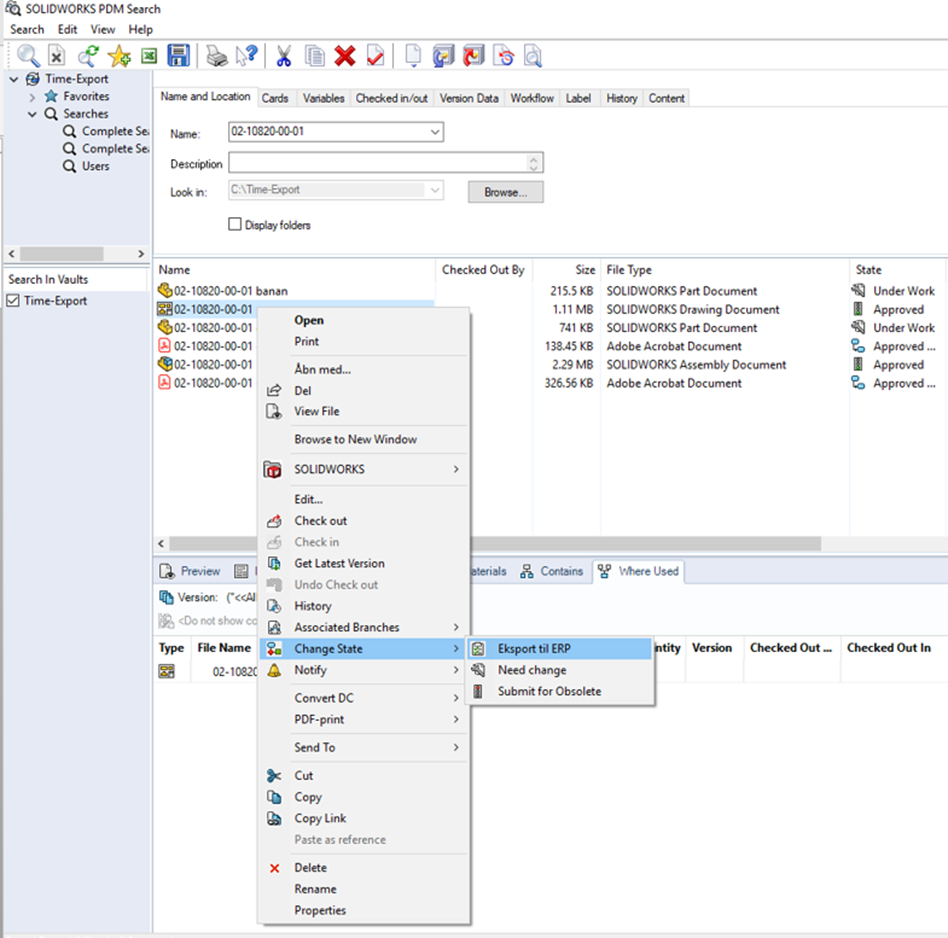The image size is (948, 938).
Task: Switch to the Preview tab in lower pane
Action: 190,571
